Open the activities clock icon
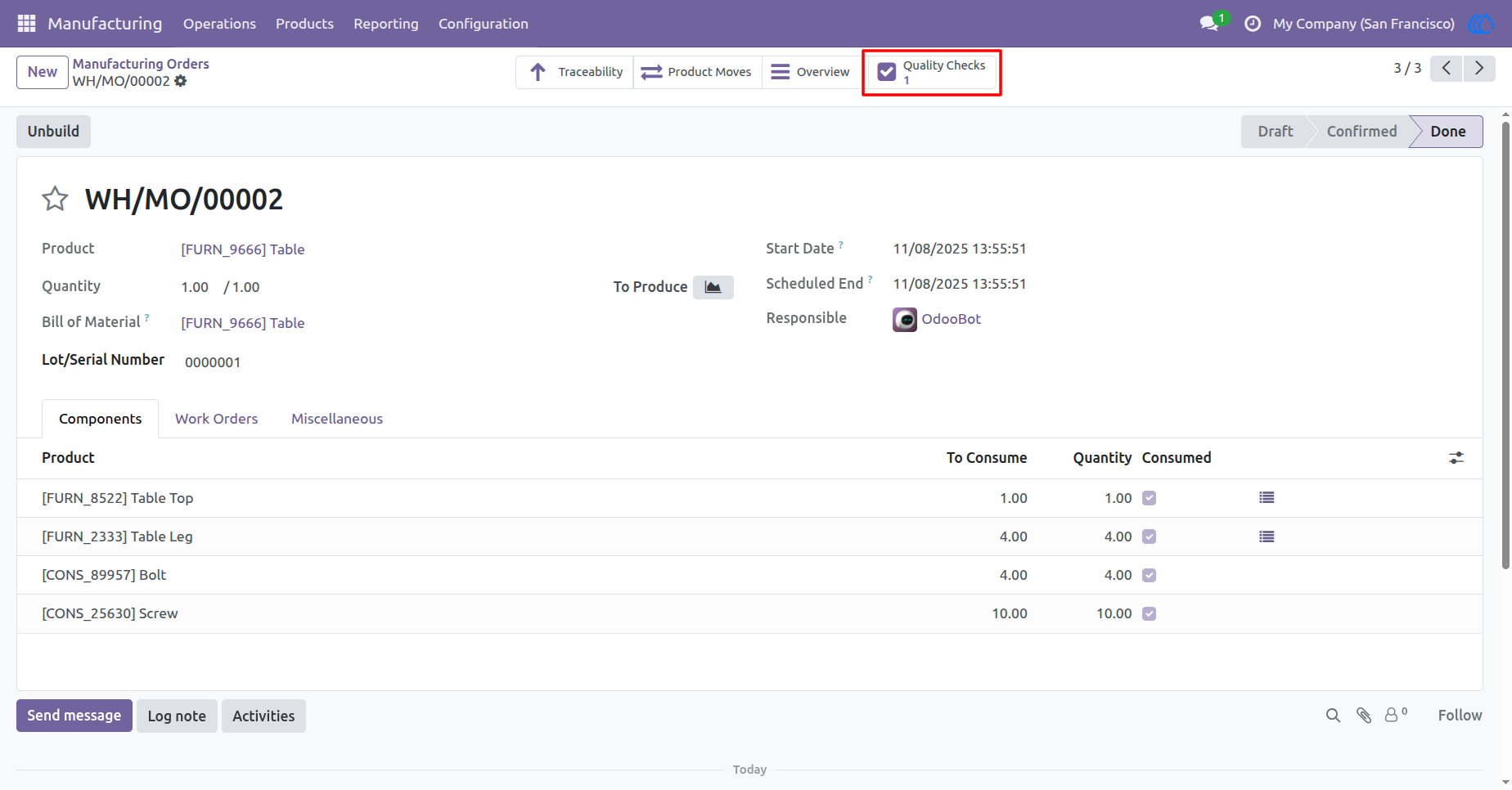Image resolution: width=1512 pixels, height=790 pixels. 1252,24
